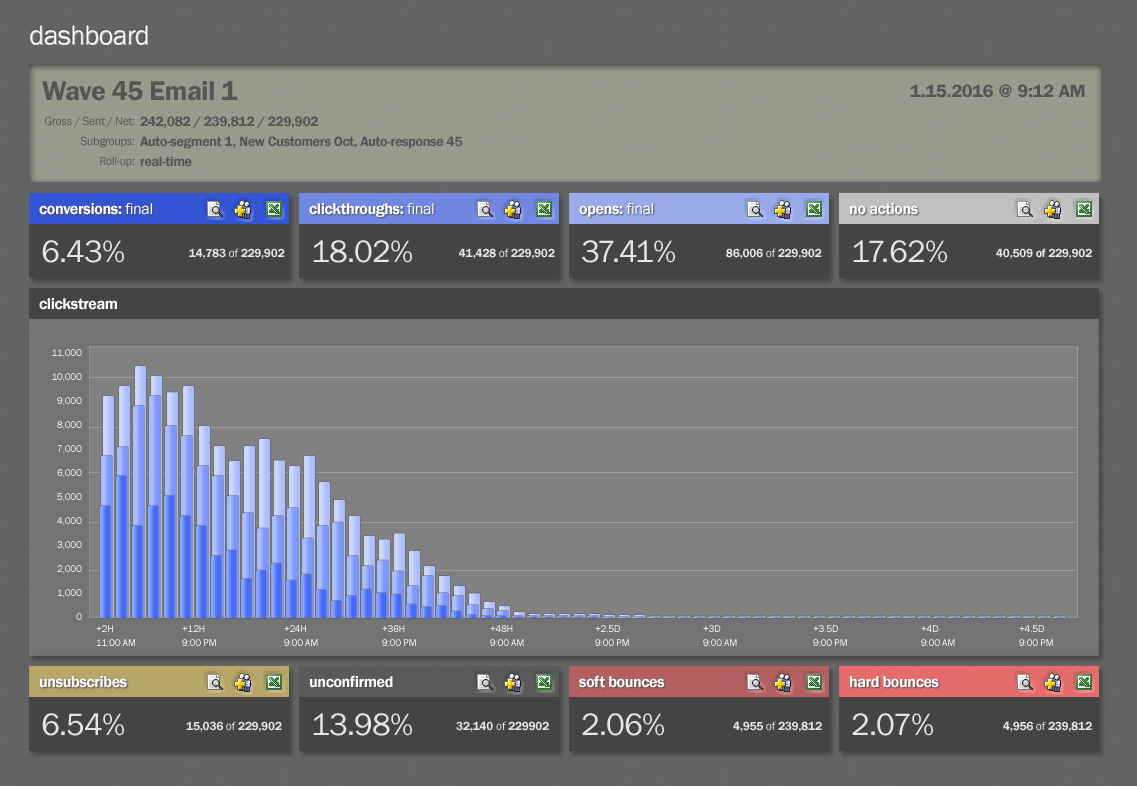This screenshot has width=1137, height=786.
Task: Click the dashboard title heading
Action: [x=88, y=36]
